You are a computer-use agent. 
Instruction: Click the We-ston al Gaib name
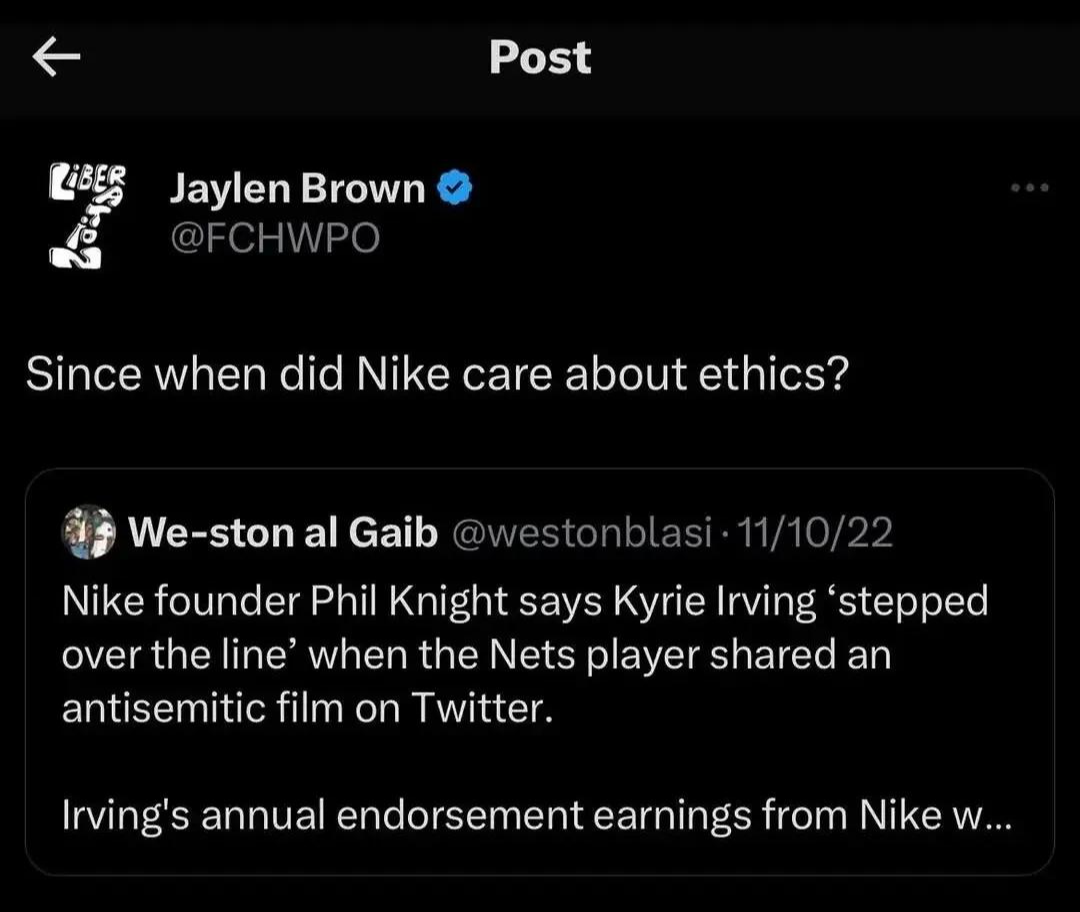pos(283,534)
